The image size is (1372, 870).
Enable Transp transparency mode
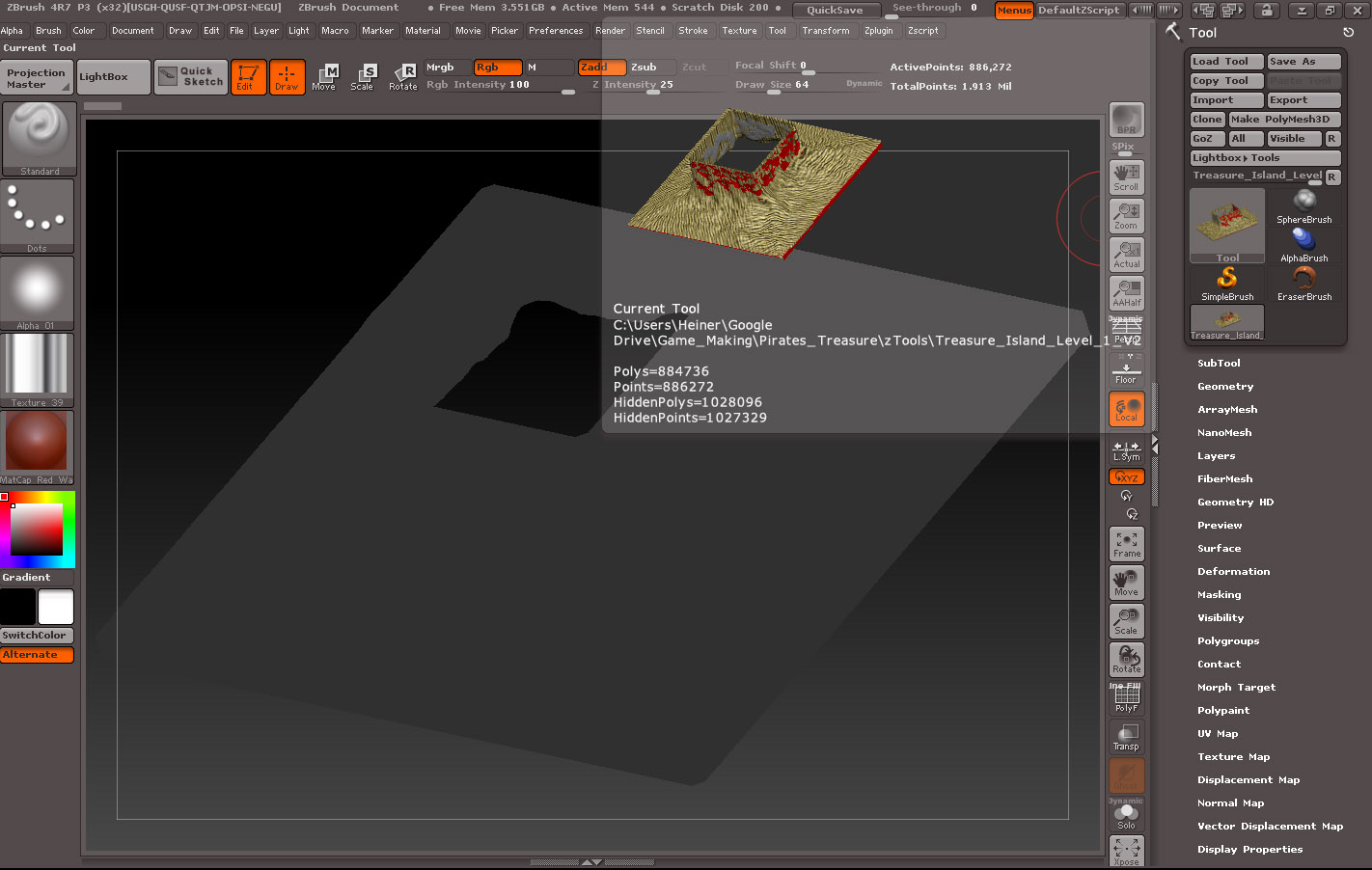click(x=1126, y=736)
